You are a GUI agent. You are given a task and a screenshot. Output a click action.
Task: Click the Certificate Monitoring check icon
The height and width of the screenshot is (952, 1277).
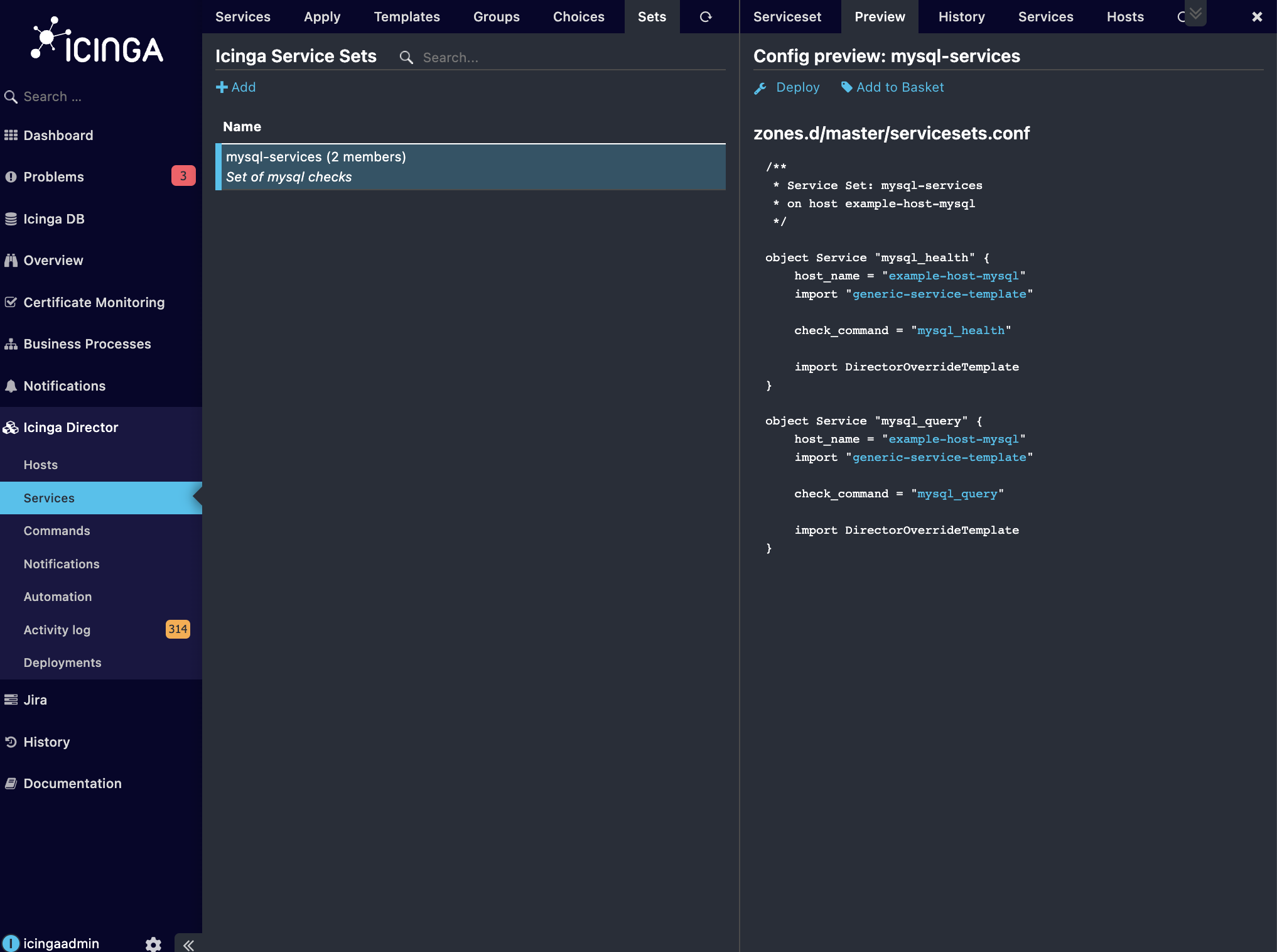click(x=11, y=302)
